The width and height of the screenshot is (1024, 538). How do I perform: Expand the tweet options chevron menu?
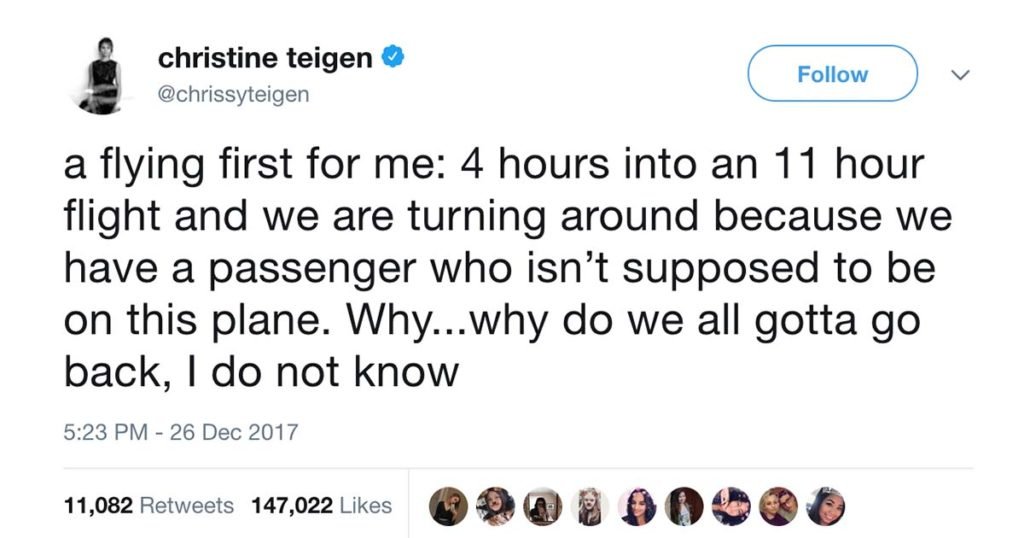coord(957,75)
